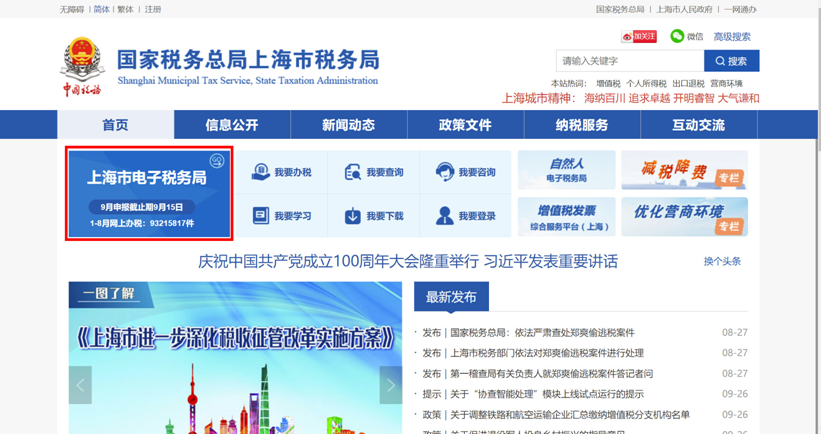The height and width of the screenshot is (438, 821).
Task: Open news 上海市税务部门依法对郑爽偷逃税案件进行处理
Action: 547,353
